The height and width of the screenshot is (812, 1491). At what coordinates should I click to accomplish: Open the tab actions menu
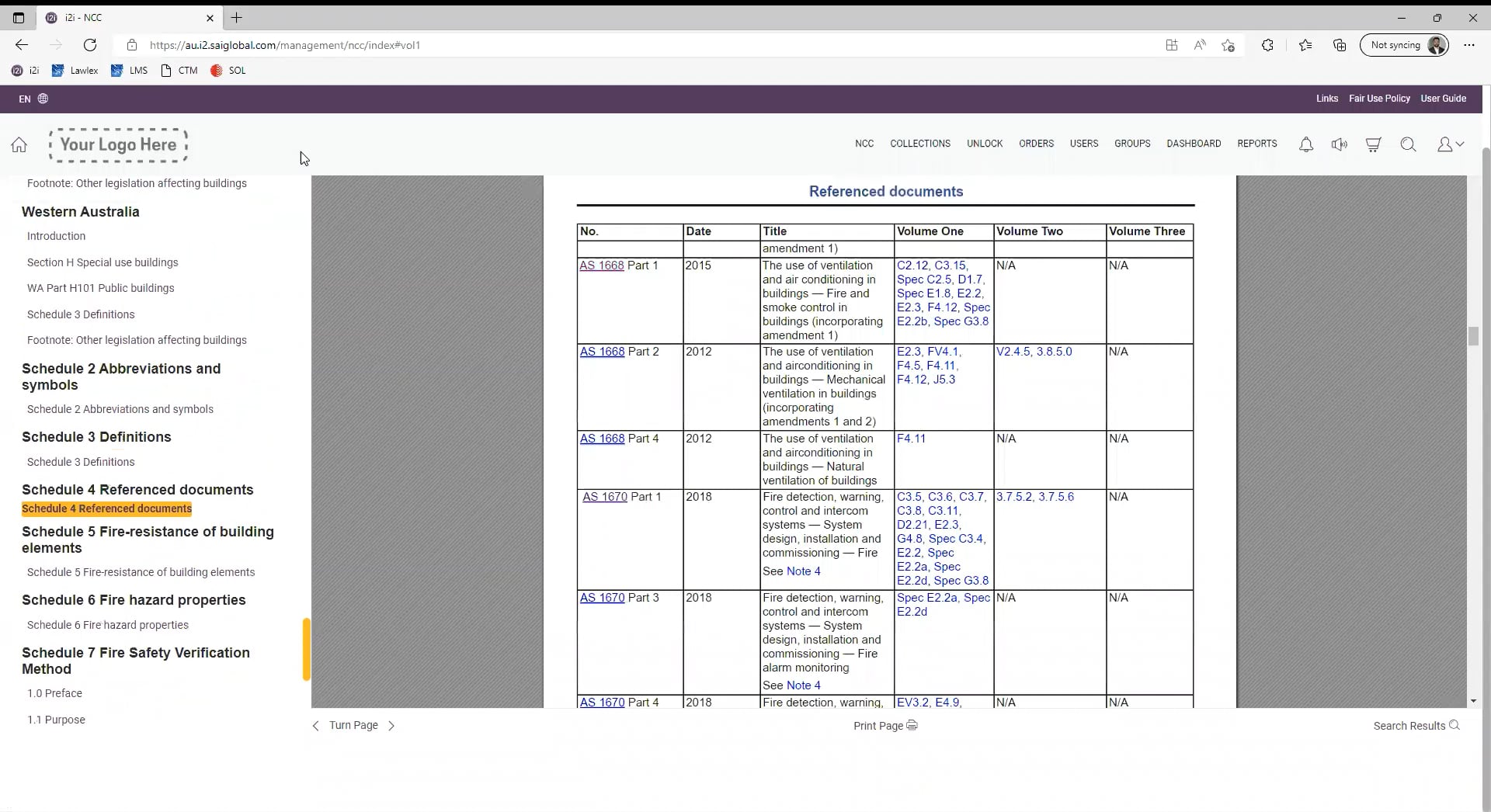click(19, 17)
